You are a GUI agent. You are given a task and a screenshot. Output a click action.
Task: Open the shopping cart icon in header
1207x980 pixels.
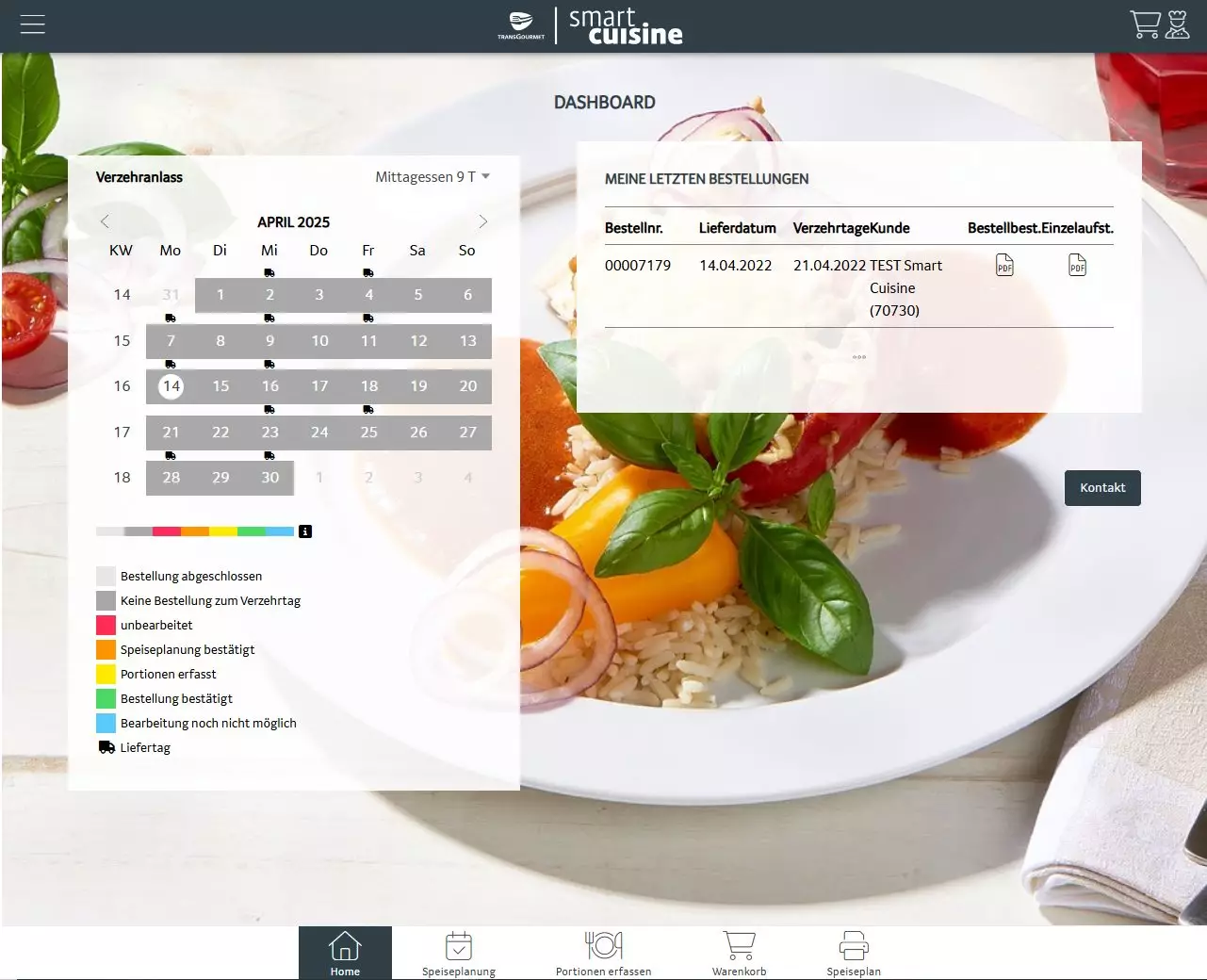click(1145, 24)
